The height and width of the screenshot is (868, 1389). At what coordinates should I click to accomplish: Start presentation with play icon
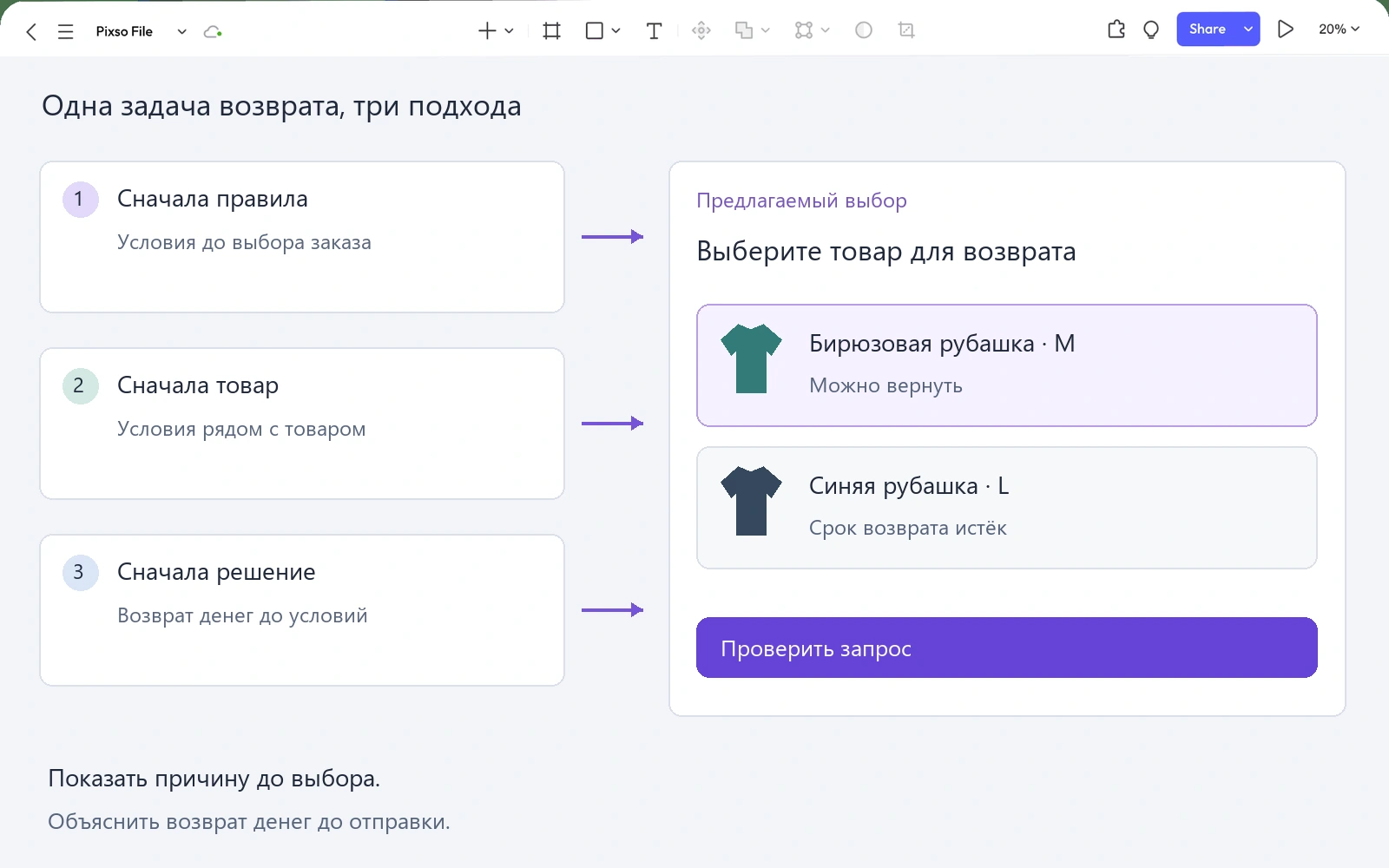(x=1286, y=29)
